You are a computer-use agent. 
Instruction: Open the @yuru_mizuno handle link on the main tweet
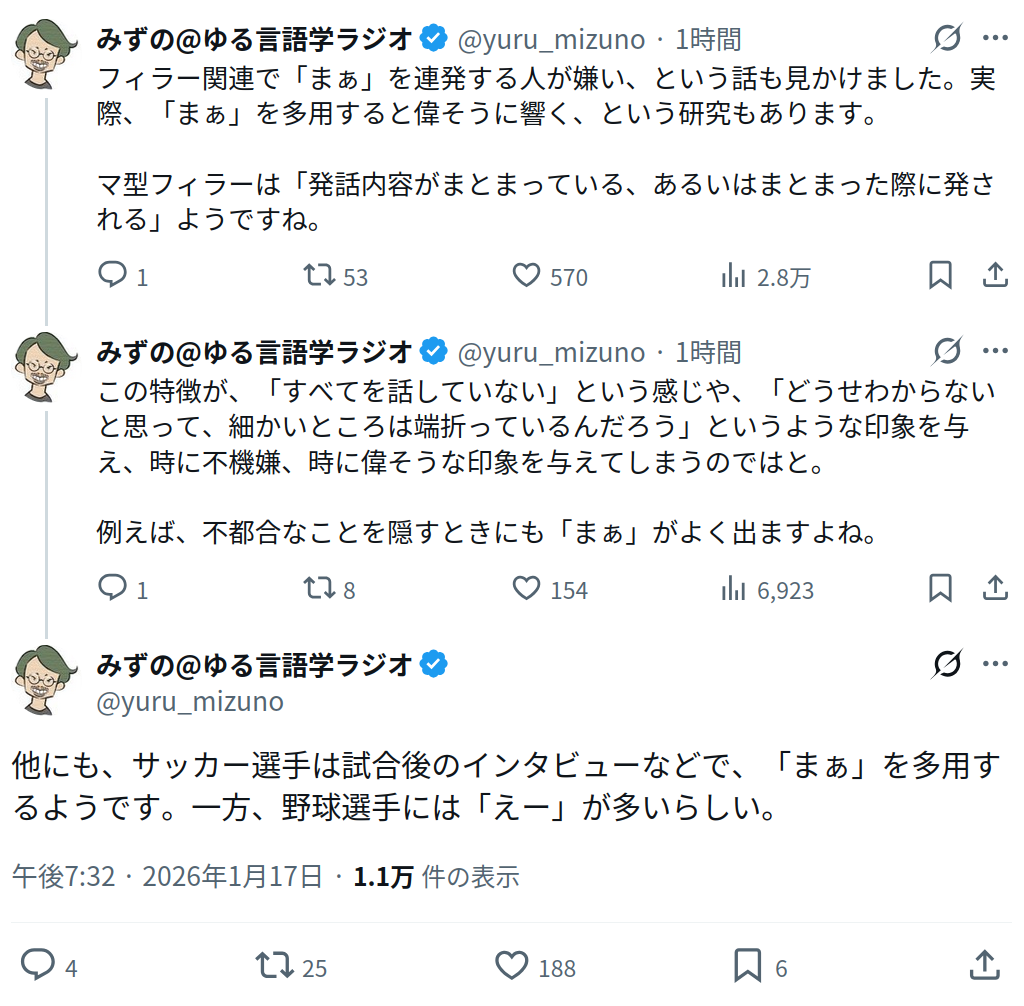(190, 702)
